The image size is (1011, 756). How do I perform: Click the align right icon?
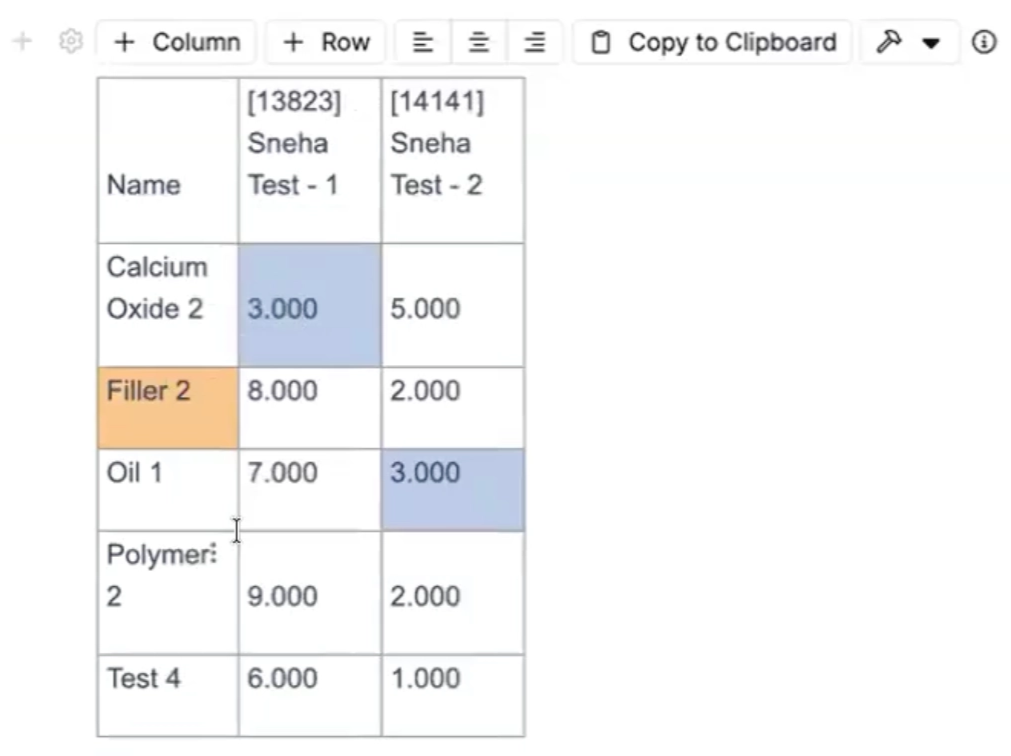pos(535,43)
